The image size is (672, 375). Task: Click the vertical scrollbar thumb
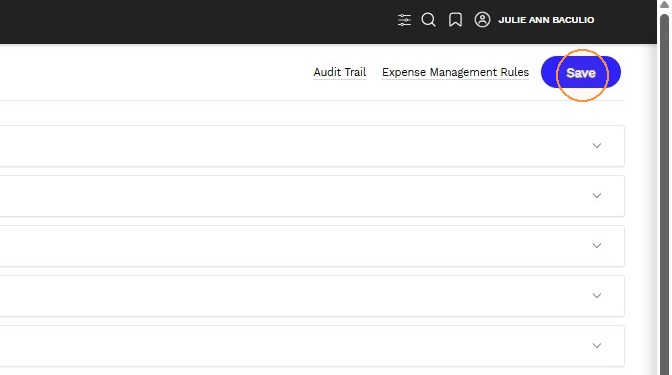(664, 193)
